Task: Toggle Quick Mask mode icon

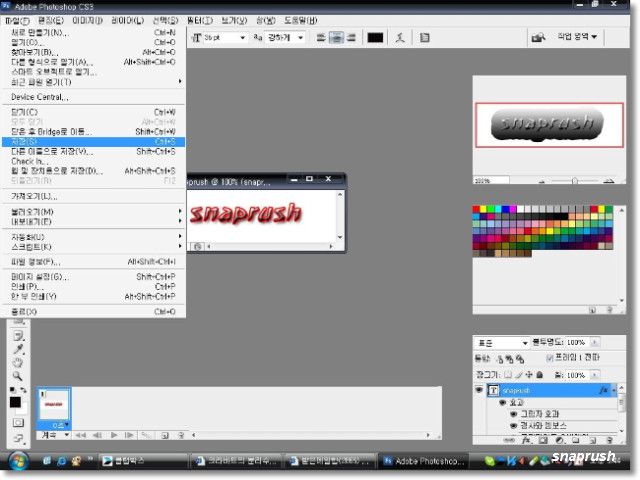Action: 18,423
